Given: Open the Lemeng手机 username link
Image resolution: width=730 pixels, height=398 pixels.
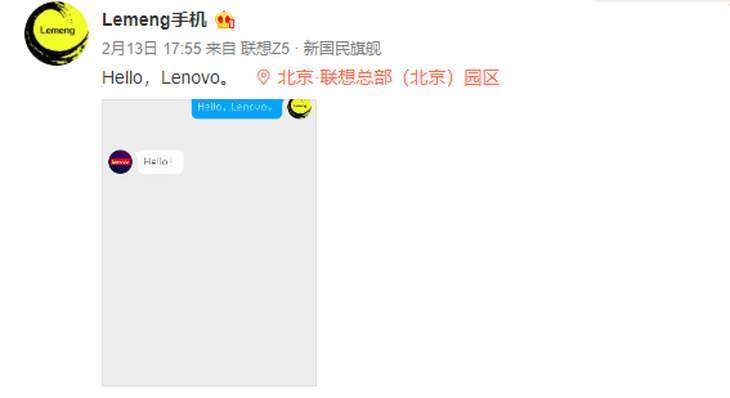Looking at the screenshot, I should point(154,20).
